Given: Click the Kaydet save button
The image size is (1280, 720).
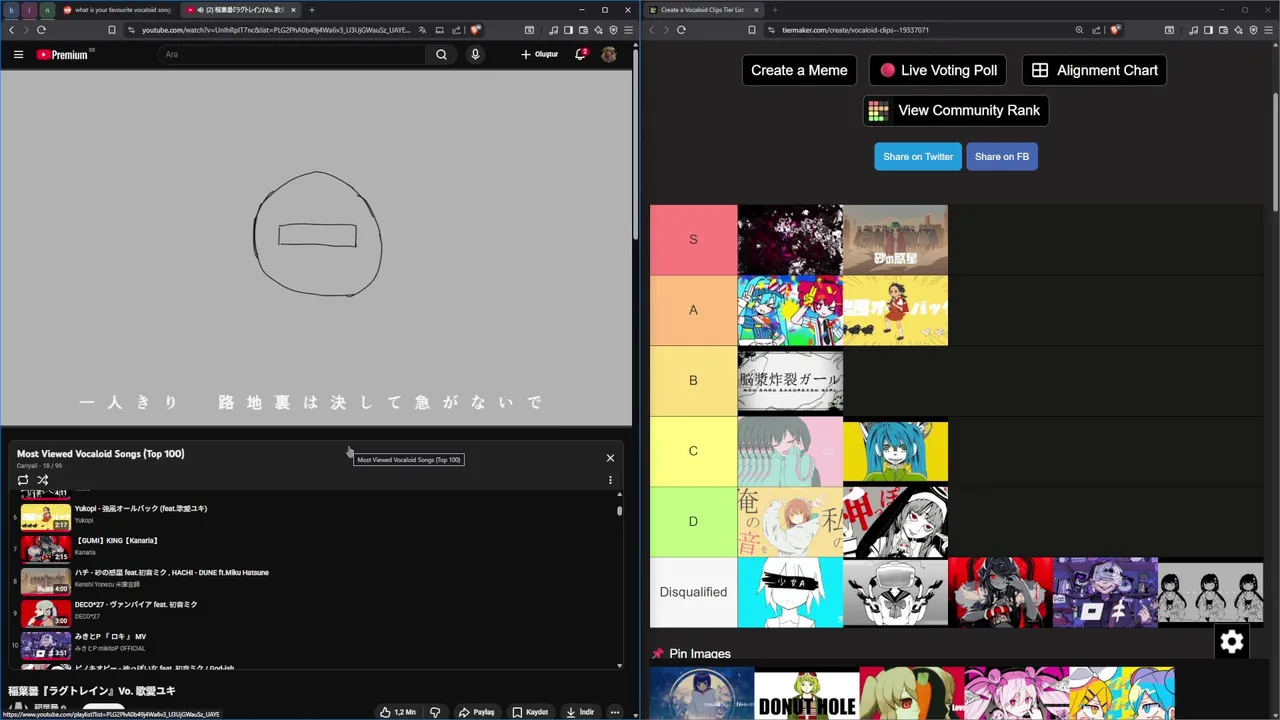Looking at the screenshot, I should point(530,712).
